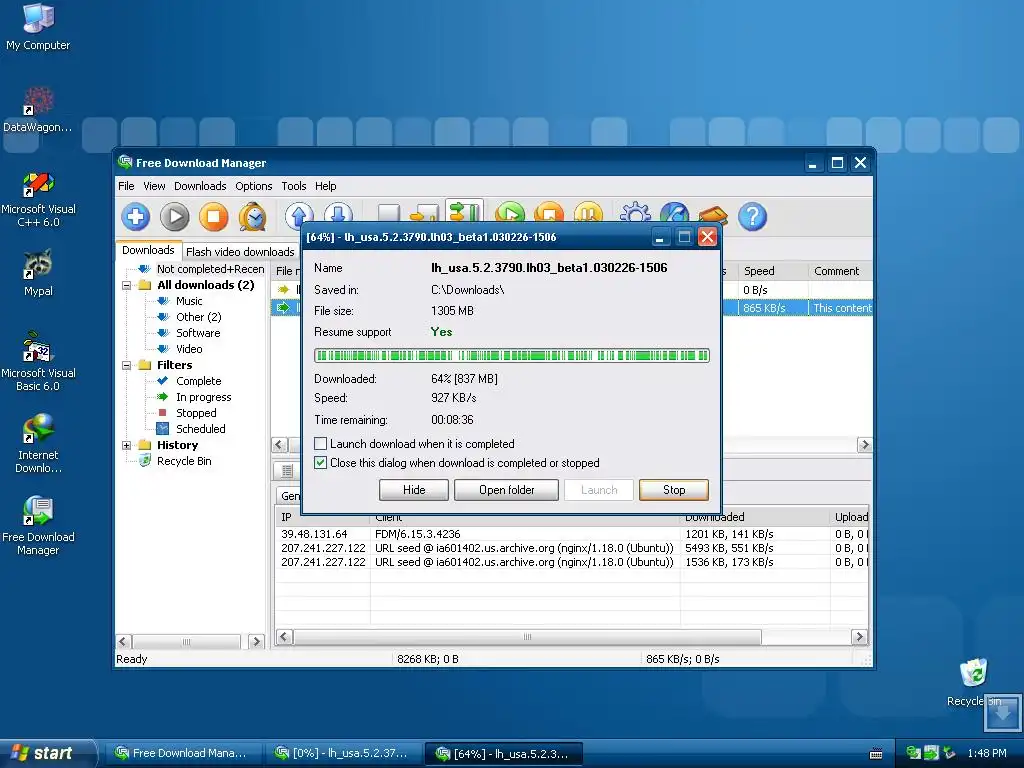Image resolution: width=1024 pixels, height=768 pixels.
Task: Open the Recycle Bin desktop icon
Action: tap(973, 682)
